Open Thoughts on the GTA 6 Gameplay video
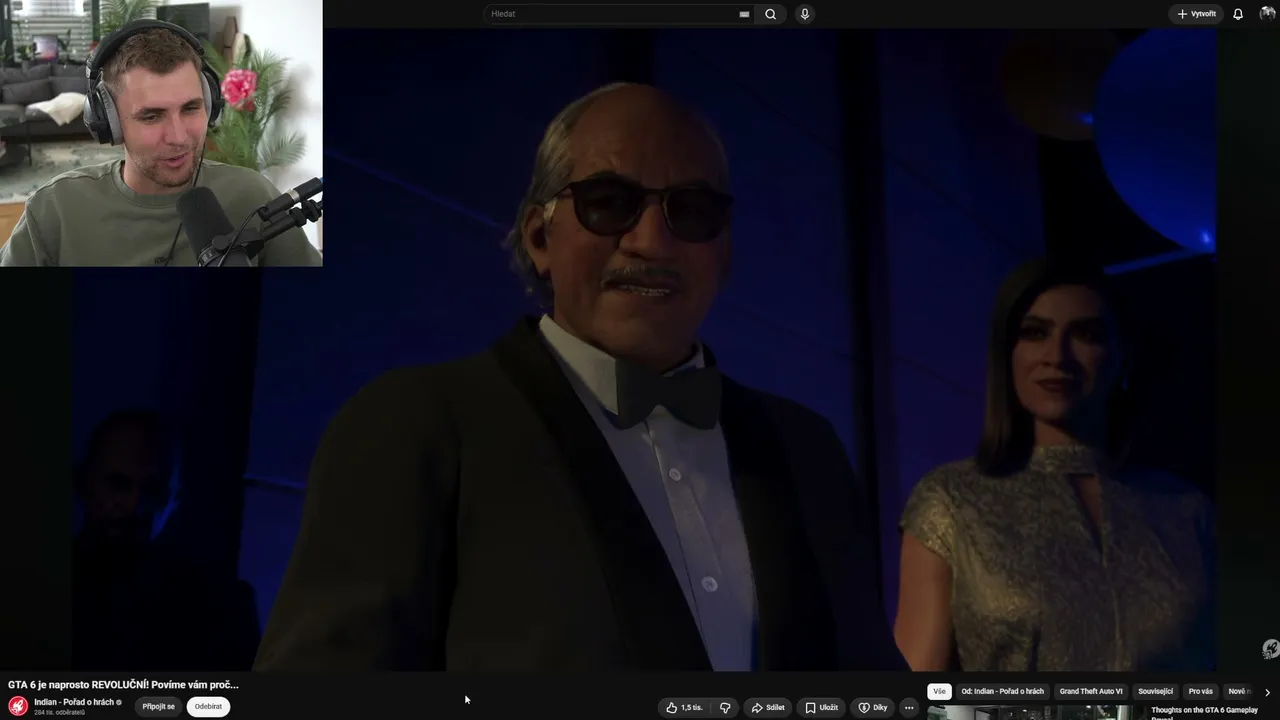The width and height of the screenshot is (1280, 720). pos(1204,711)
